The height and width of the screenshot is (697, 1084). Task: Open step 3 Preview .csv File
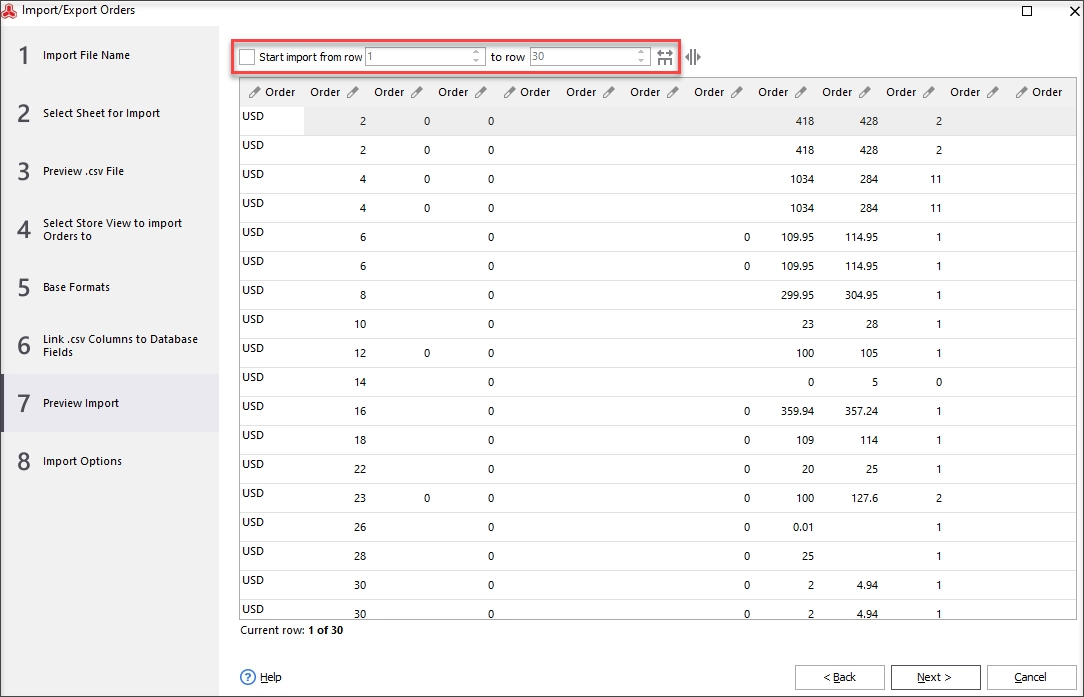click(x=110, y=171)
